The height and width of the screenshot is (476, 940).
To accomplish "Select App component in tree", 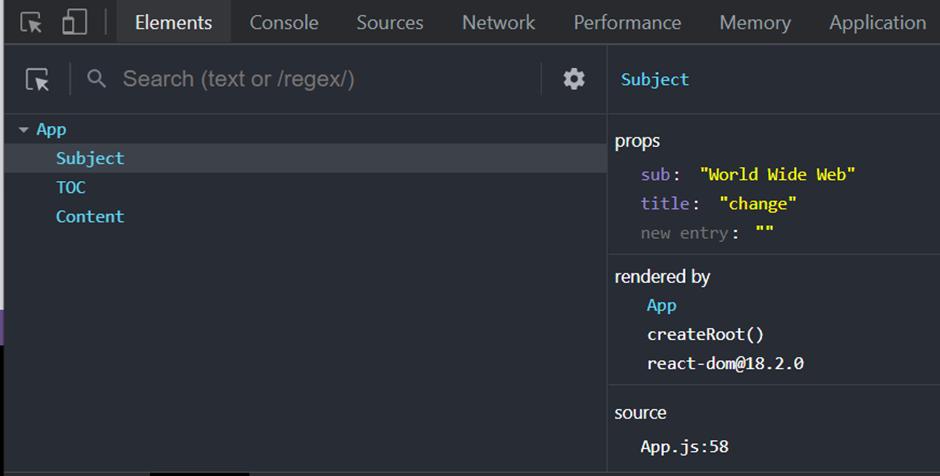I will [52, 129].
